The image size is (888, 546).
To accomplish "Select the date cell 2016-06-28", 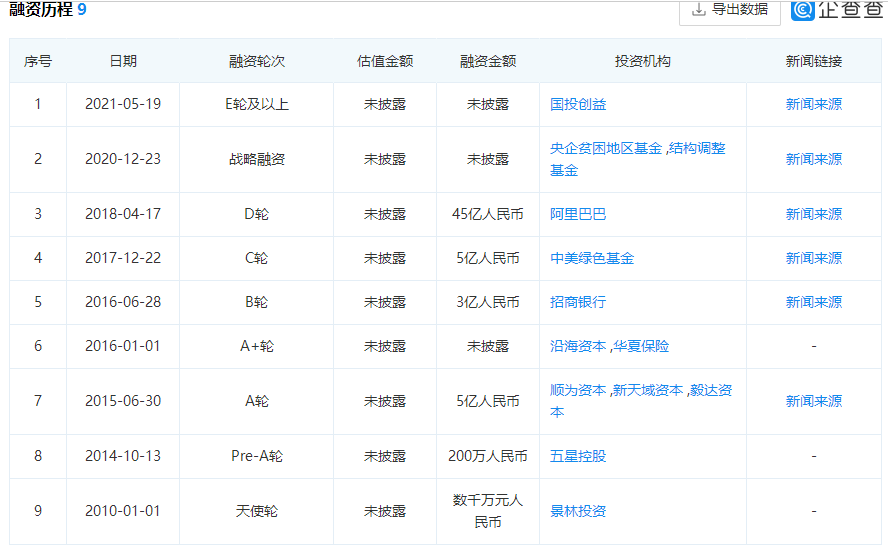I will point(123,302).
